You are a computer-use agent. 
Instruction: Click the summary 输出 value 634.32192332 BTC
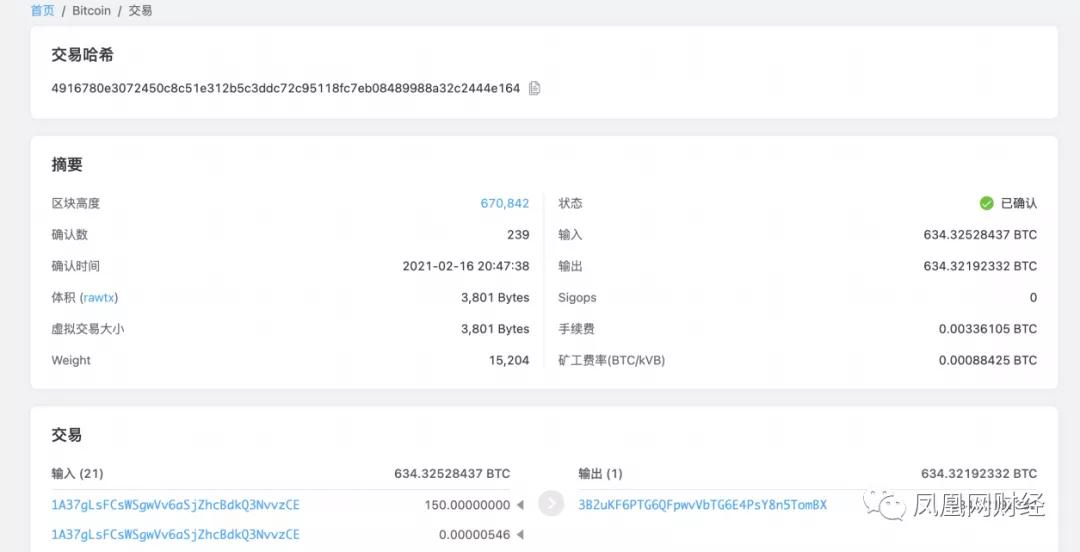pos(980,266)
